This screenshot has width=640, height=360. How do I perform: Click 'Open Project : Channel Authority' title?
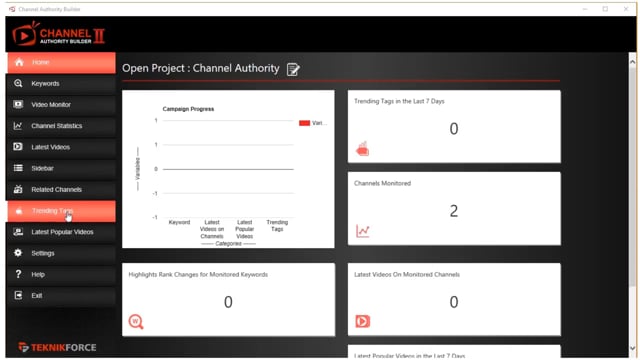click(x=200, y=68)
